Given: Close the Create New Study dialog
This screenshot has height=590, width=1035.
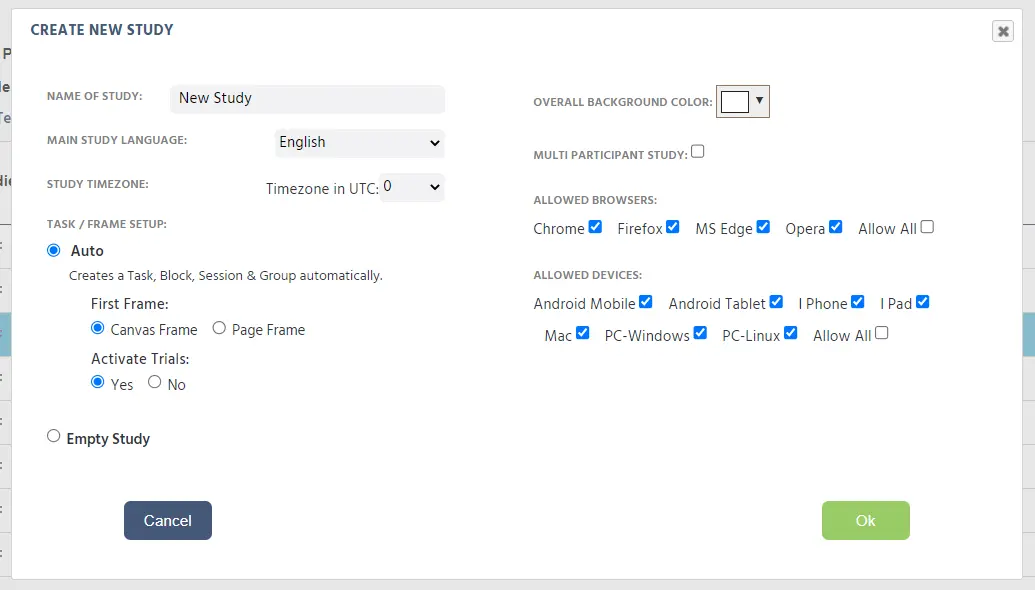Looking at the screenshot, I should pyautogui.click(x=1003, y=31).
